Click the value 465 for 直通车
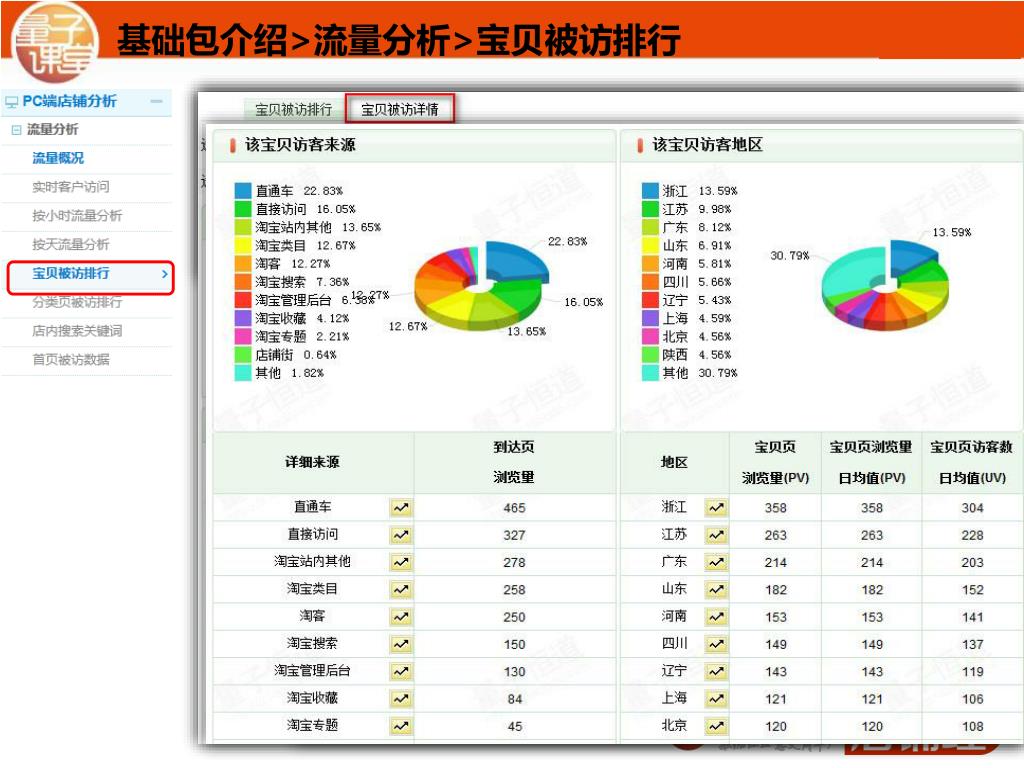Image resolution: width=1024 pixels, height=768 pixels. (514, 508)
